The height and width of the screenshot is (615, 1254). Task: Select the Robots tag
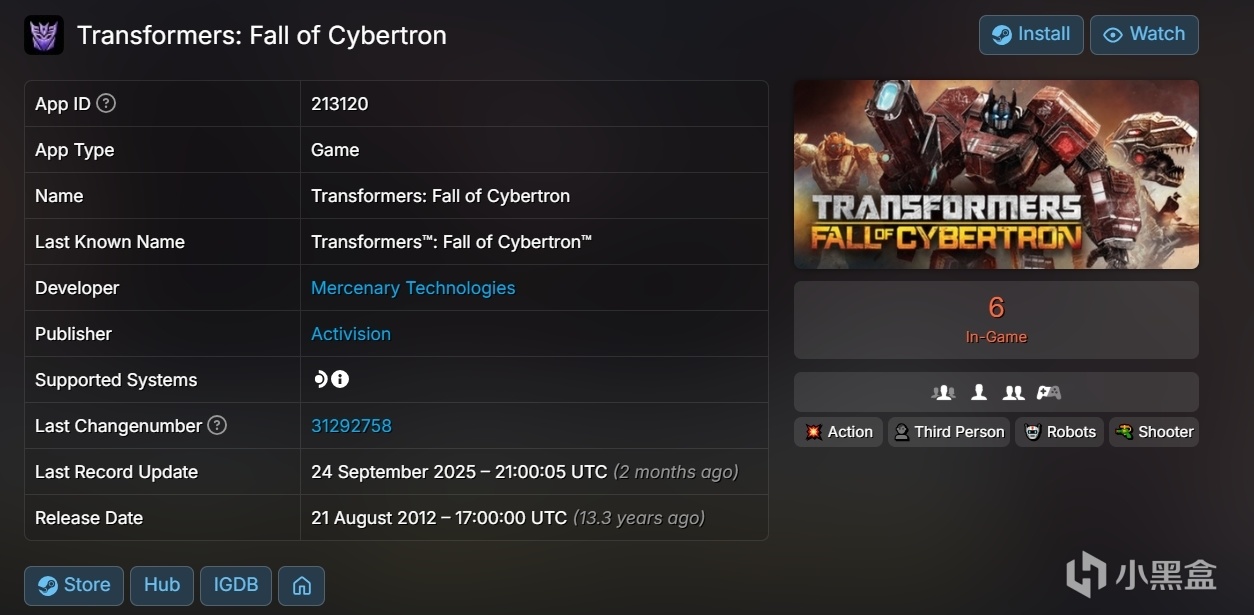point(1059,432)
